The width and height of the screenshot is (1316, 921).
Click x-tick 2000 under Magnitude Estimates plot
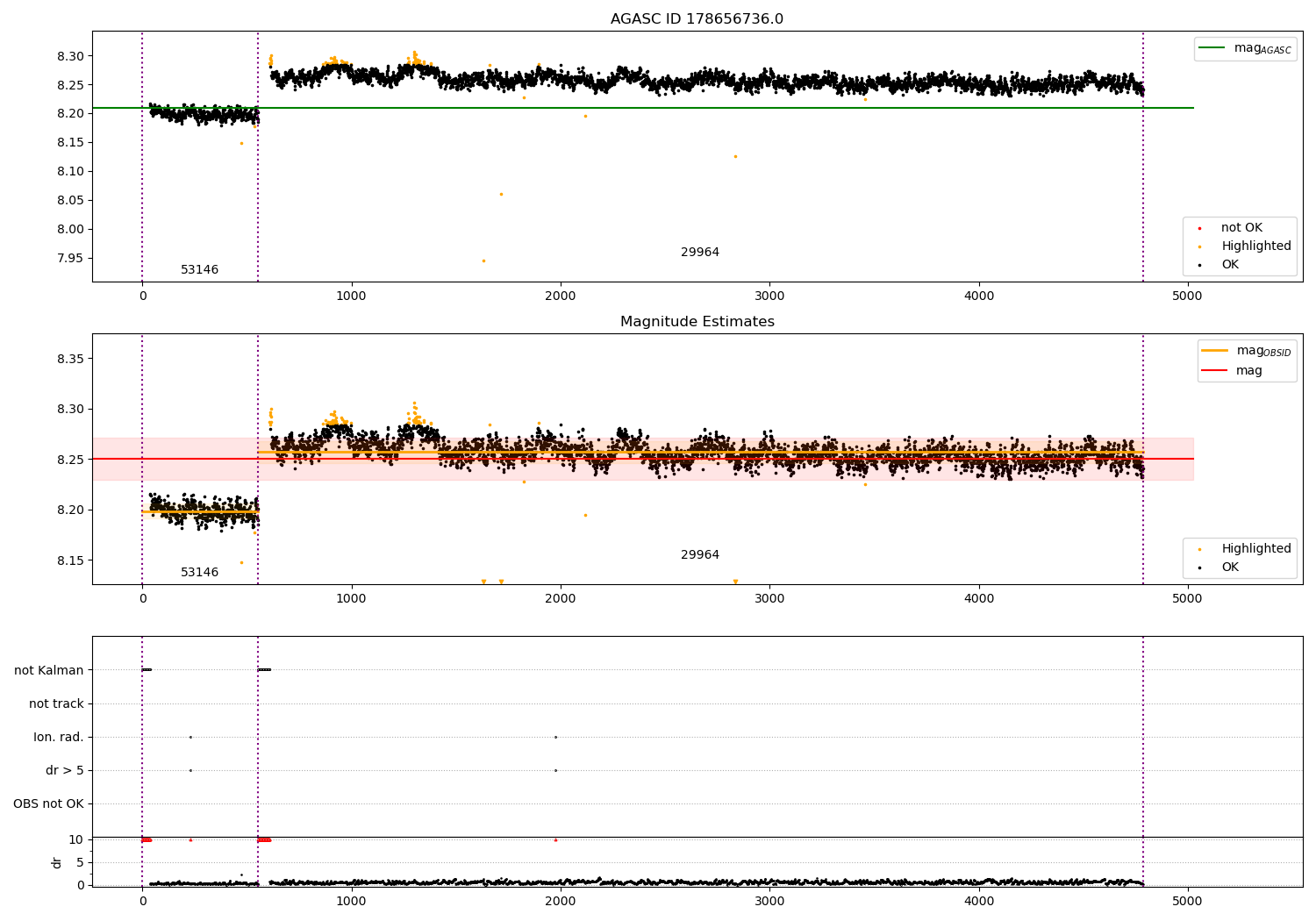tap(561, 598)
